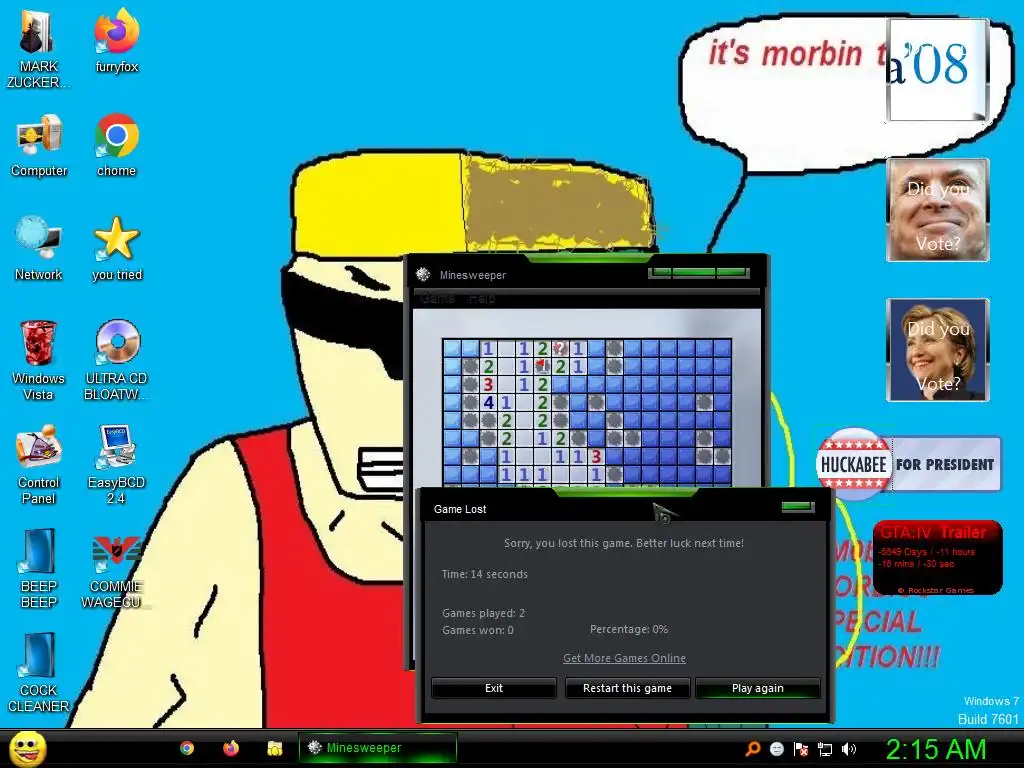Click the McCain 'Did you Vote?' gadget

click(x=938, y=210)
